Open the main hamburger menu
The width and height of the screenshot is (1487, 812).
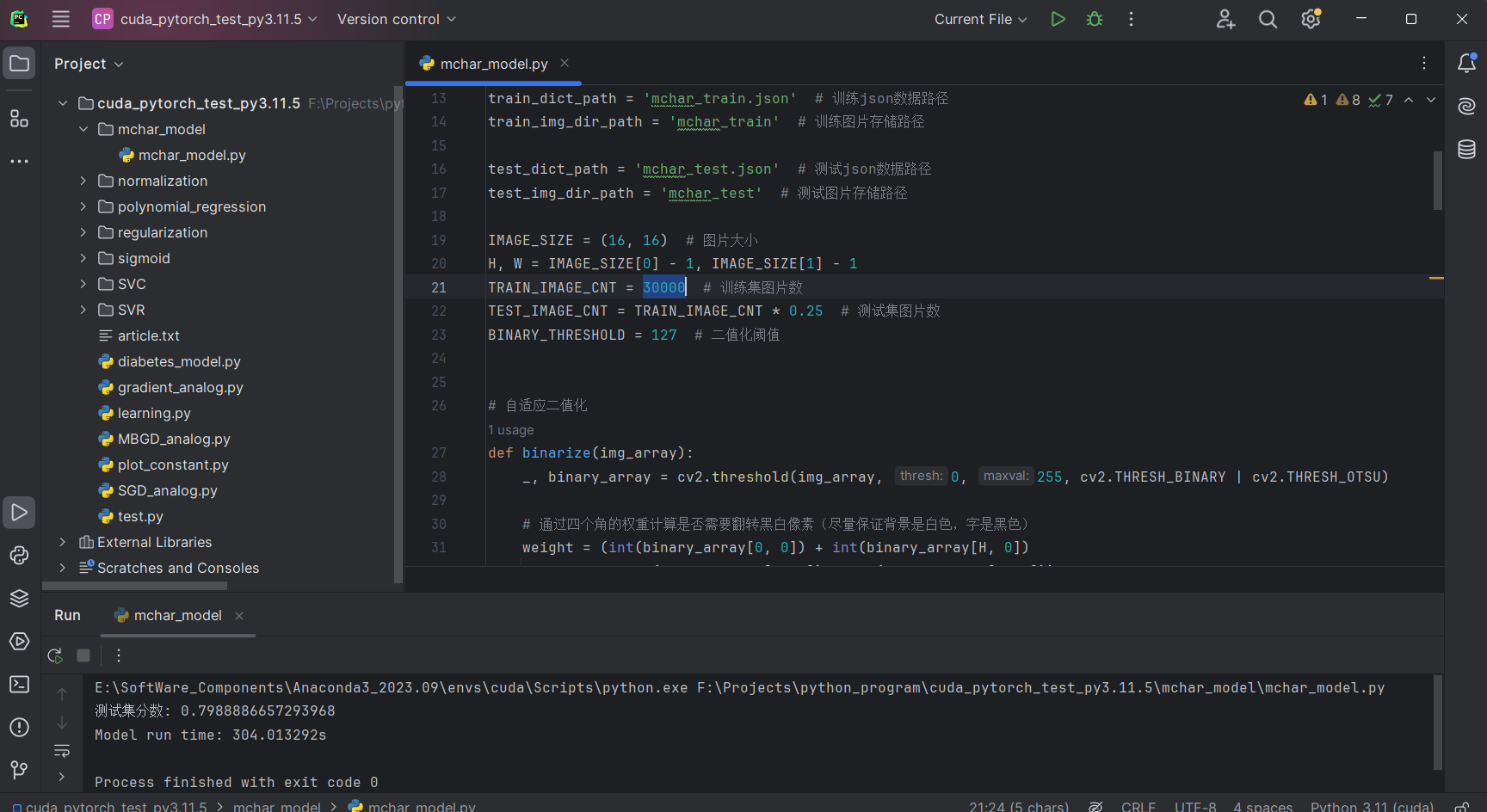point(60,19)
